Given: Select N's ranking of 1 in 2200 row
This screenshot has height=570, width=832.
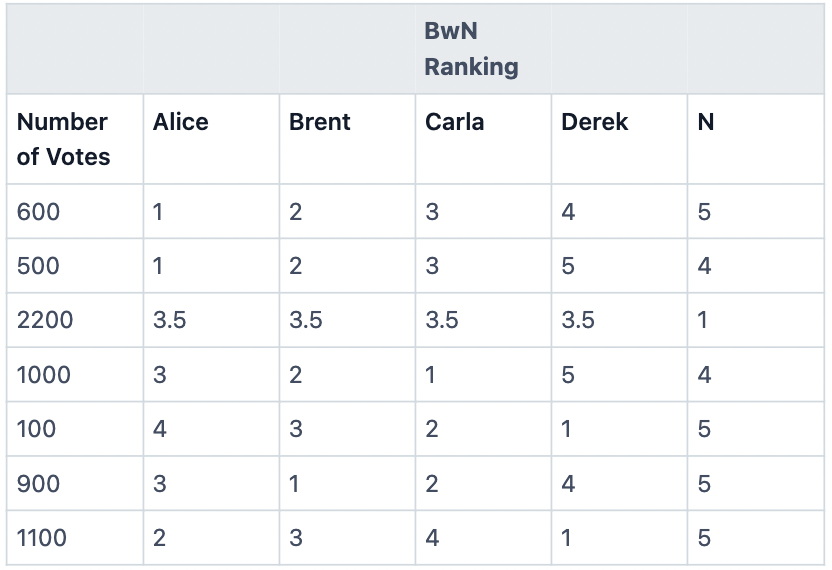Looking at the screenshot, I should (703, 320).
